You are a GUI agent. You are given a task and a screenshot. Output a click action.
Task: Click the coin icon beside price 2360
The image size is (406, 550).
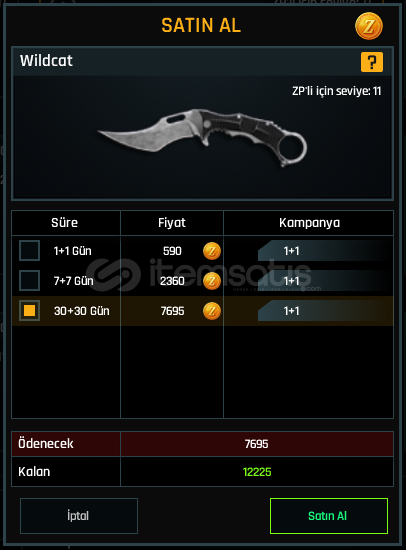tap(212, 281)
